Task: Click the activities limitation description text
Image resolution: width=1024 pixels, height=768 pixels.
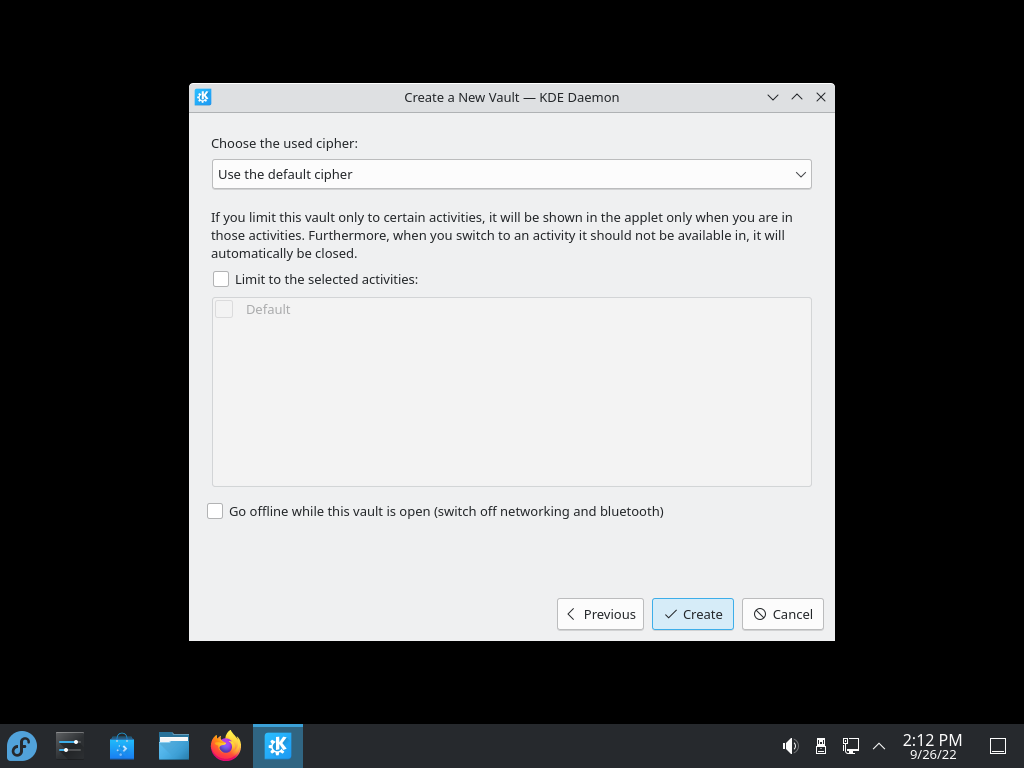Action: (502, 235)
